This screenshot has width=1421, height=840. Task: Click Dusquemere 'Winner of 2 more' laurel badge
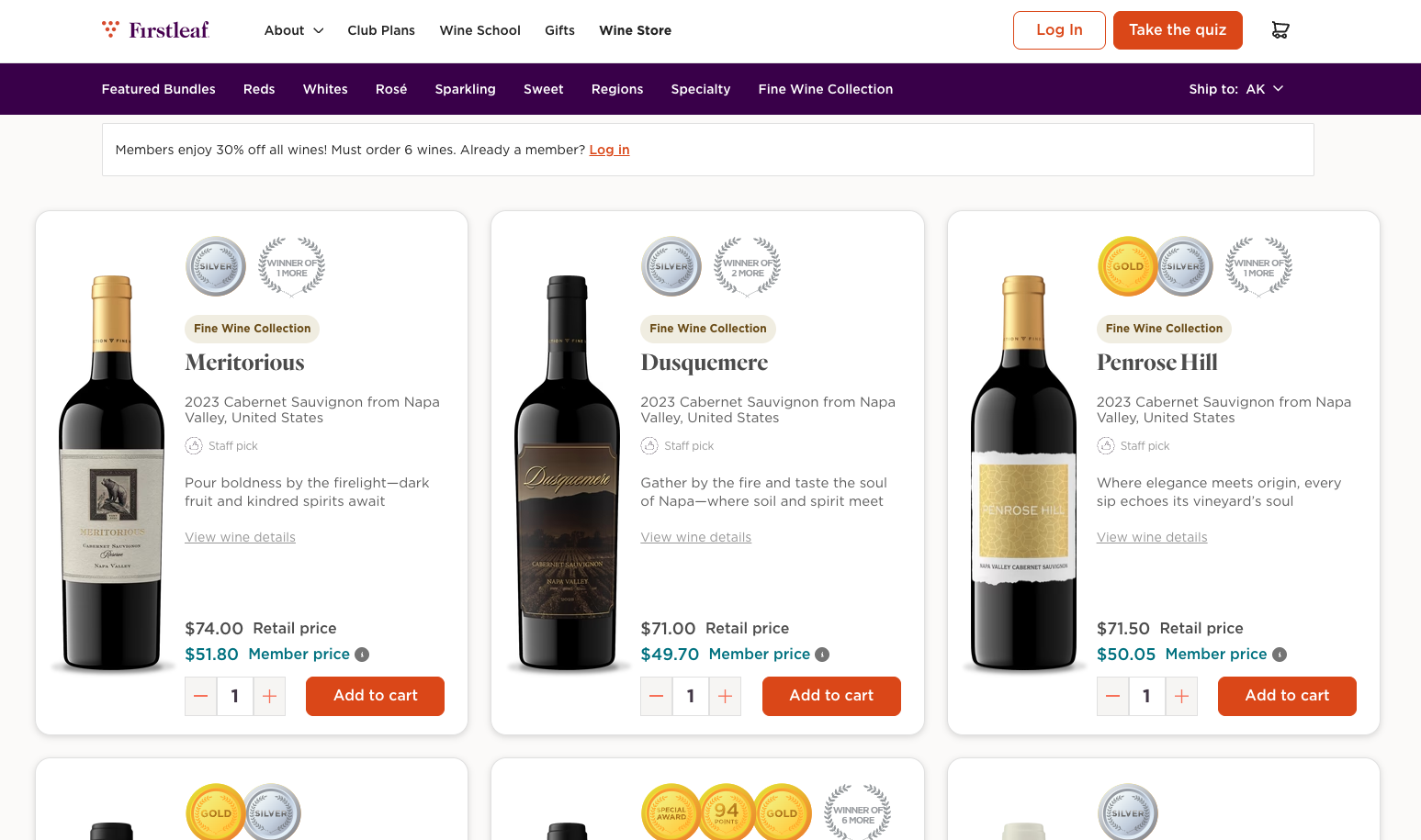[748, 267]
